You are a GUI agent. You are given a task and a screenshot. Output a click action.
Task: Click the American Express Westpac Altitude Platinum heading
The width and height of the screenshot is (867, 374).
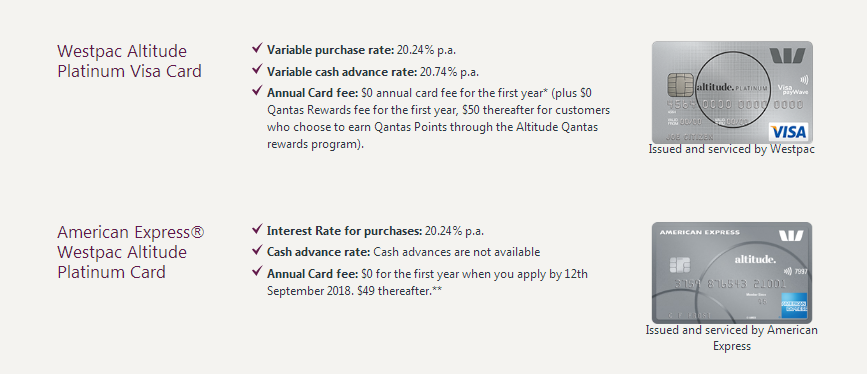pos(131,252)
